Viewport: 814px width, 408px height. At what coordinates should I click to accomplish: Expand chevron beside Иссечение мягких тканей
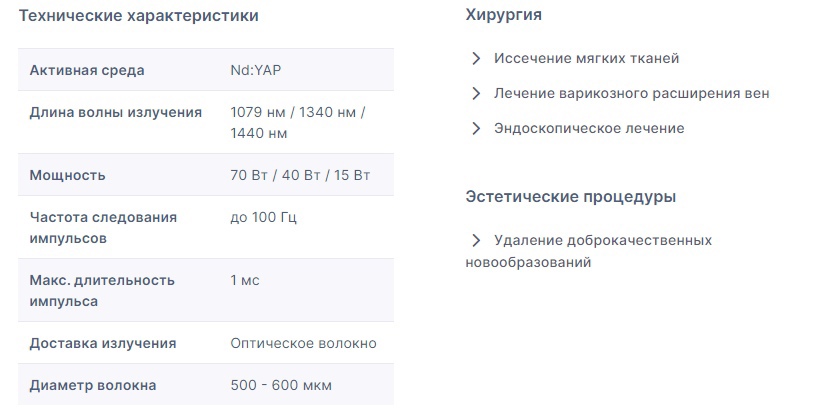(x=476, y=59)
